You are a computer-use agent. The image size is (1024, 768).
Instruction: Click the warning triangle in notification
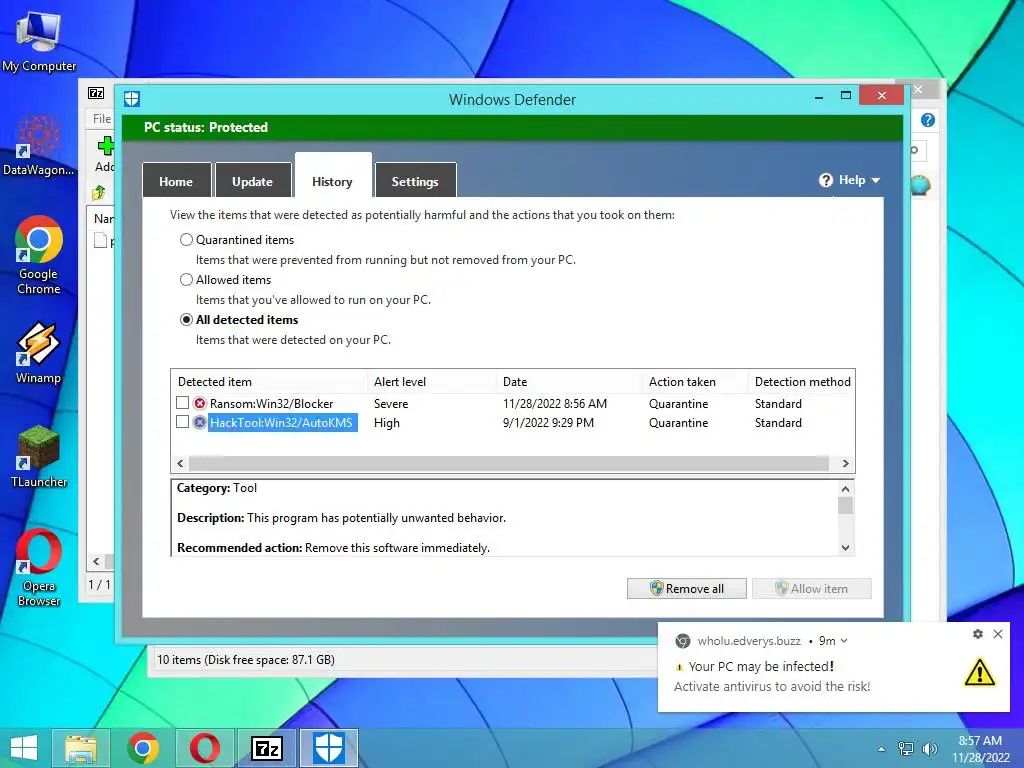pos(979,672)
